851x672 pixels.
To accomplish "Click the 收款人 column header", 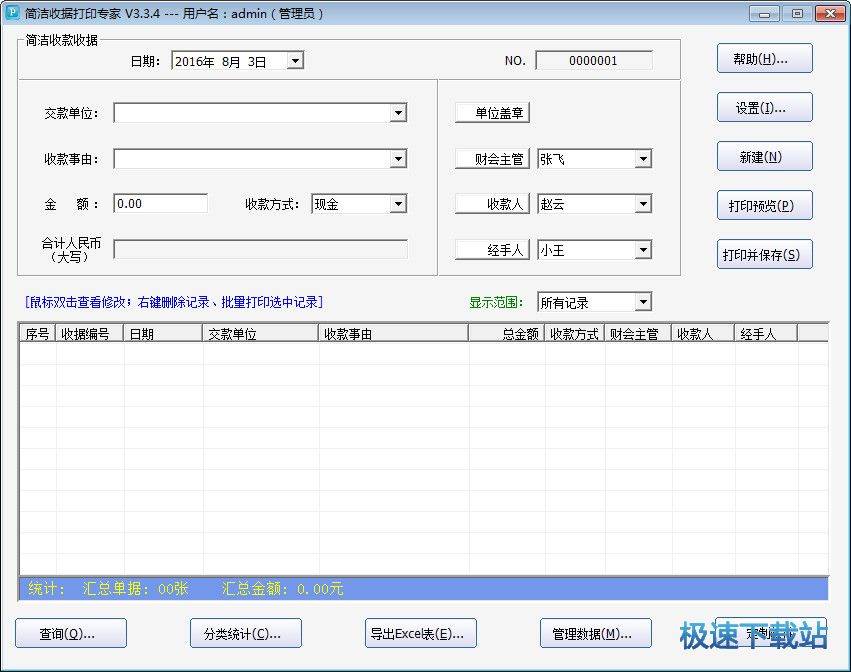I will (x=703, y=333).
